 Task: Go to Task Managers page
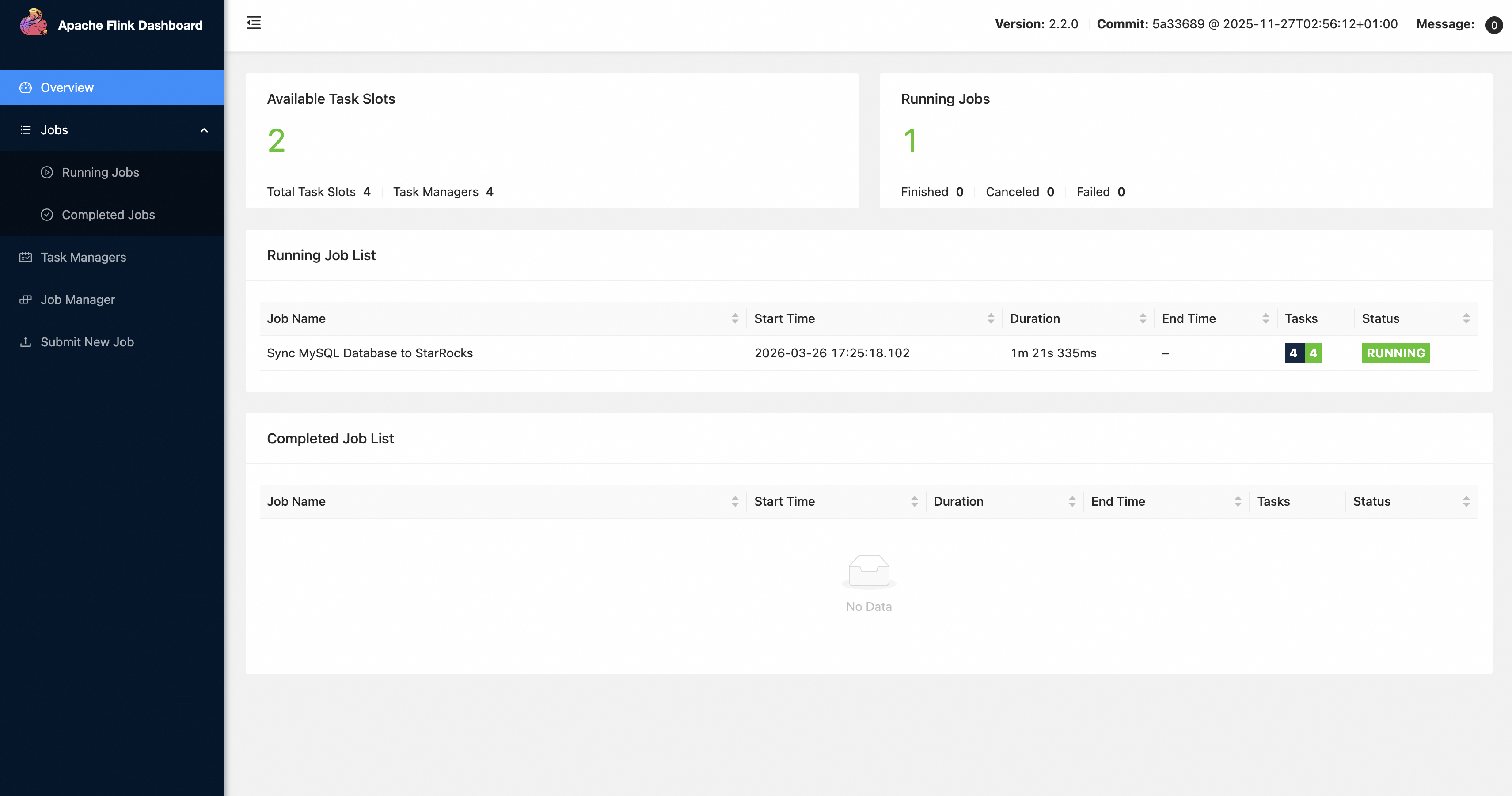click(112, 257)
